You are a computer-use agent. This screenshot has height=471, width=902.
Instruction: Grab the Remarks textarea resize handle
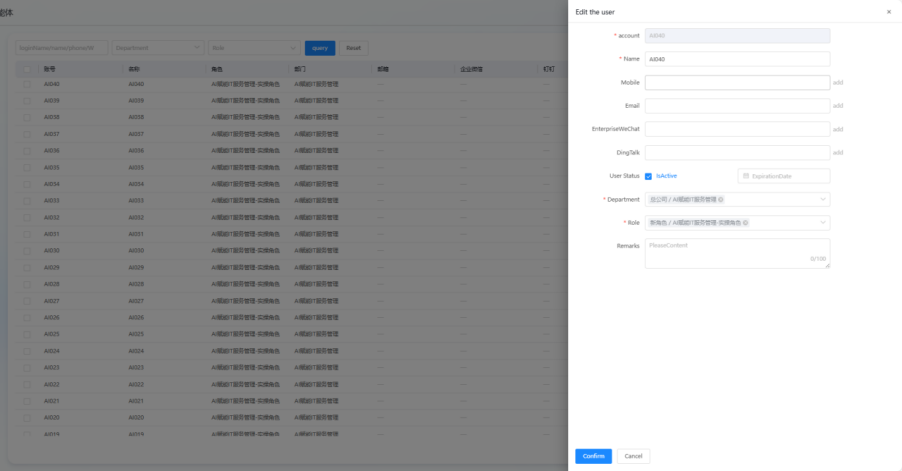827,266
